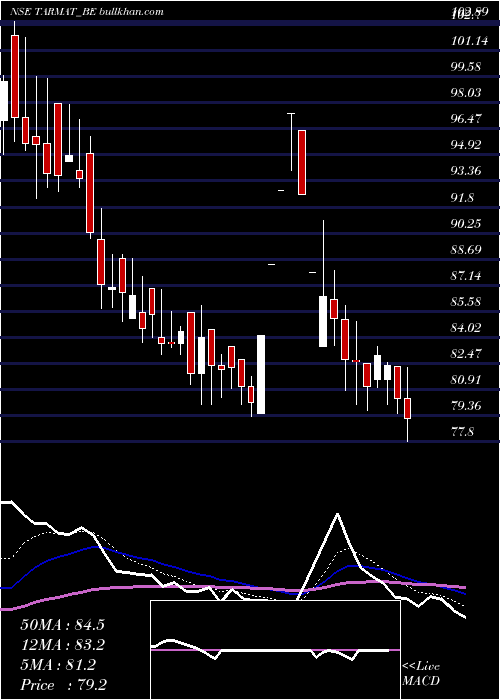500x700 pixels.
Task: Click the 79.36 price axis label
Action: (466, 405)
